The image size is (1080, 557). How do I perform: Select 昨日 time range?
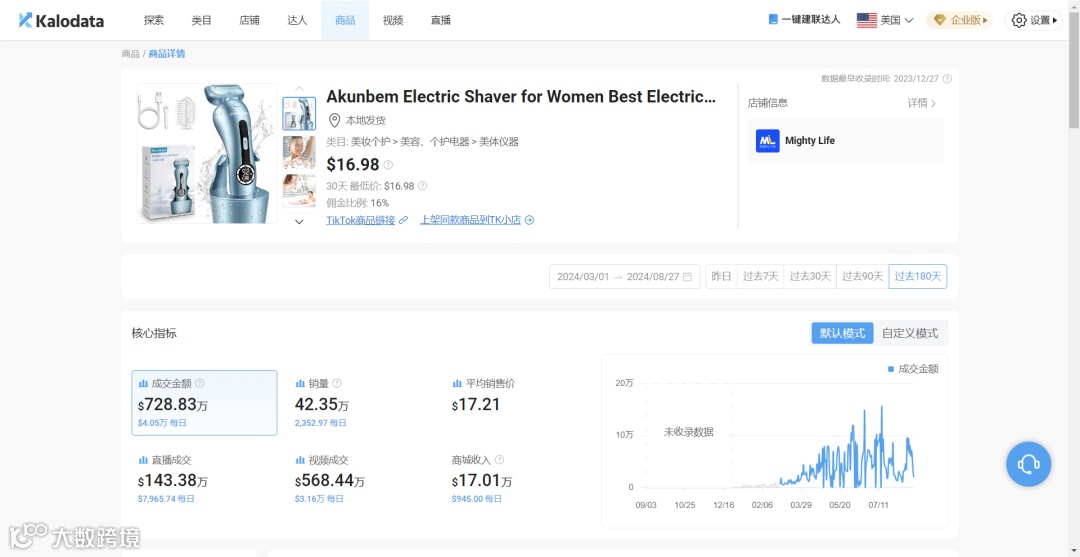721,276
